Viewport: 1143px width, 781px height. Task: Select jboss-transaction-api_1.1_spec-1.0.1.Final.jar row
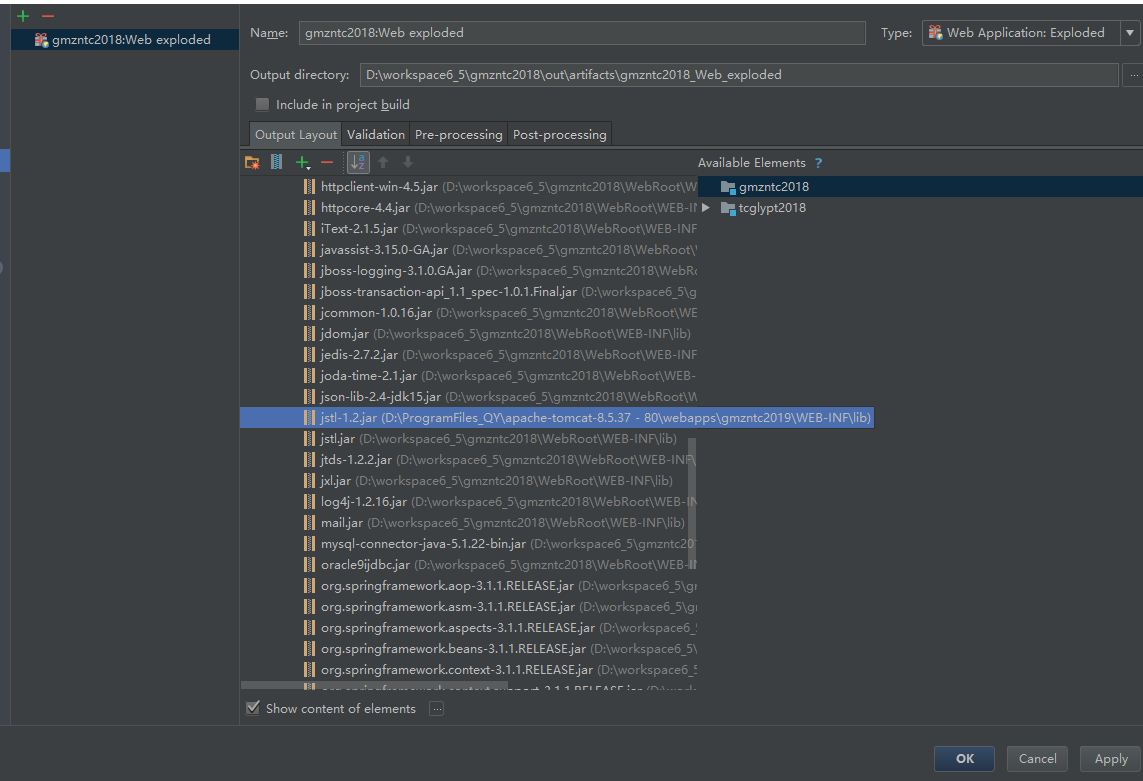point(469,292)
